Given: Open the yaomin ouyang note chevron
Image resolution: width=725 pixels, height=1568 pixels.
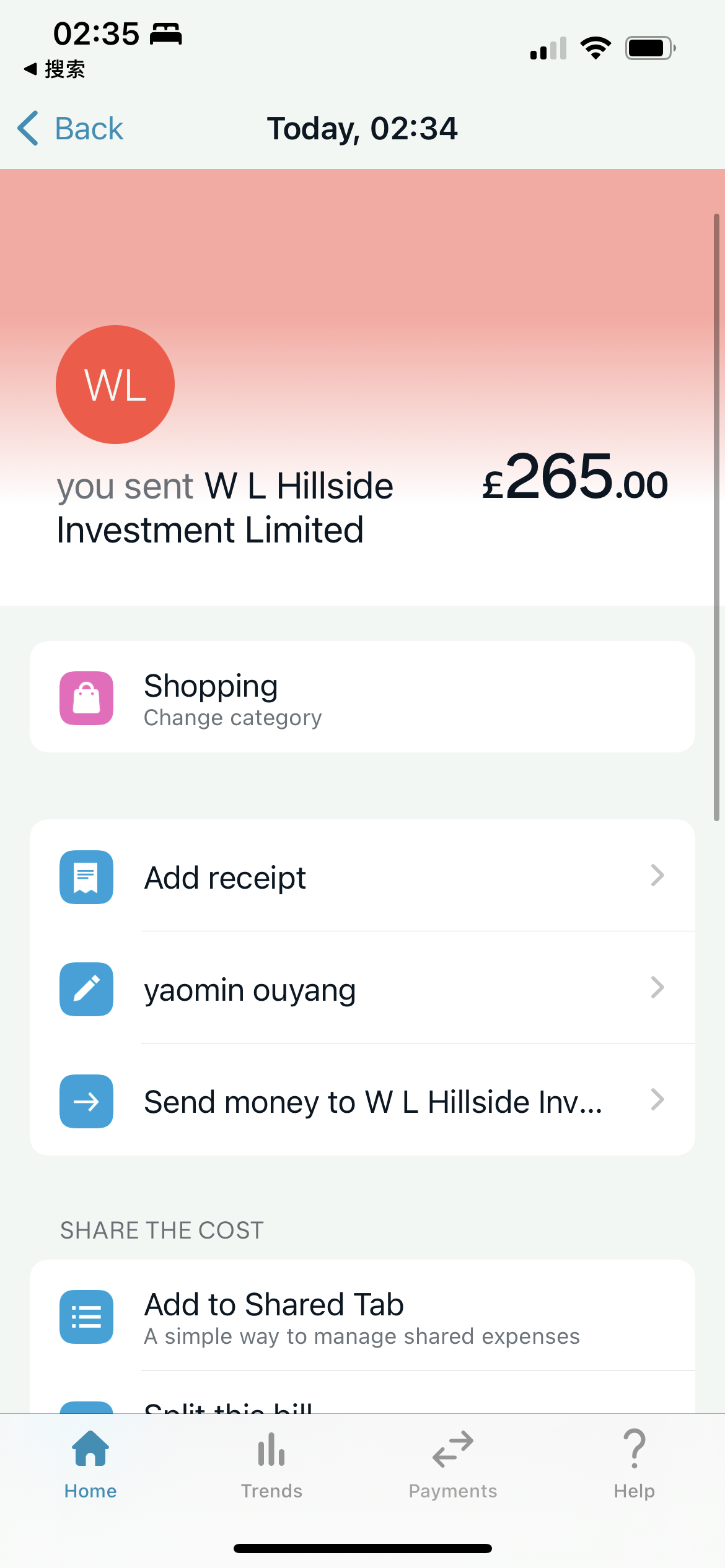Looking at the screenshot, I should 657,988.
